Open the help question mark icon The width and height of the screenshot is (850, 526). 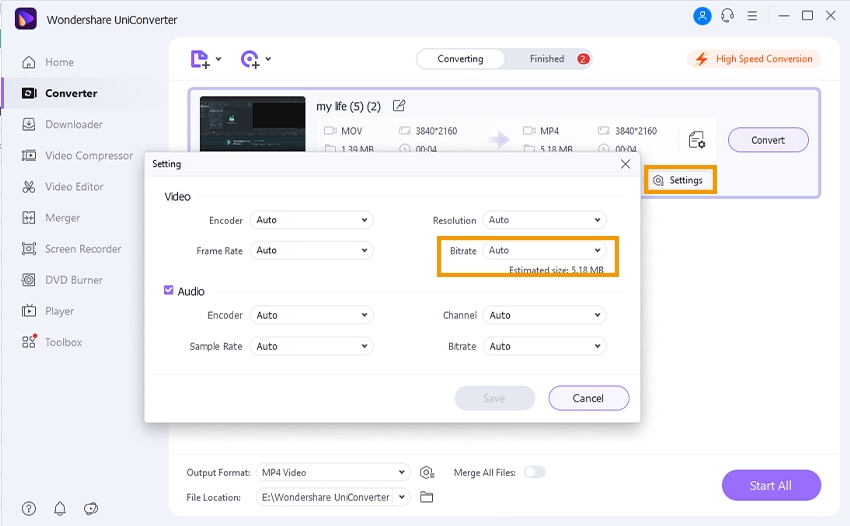pyautogui.click(x=29, y=509)
